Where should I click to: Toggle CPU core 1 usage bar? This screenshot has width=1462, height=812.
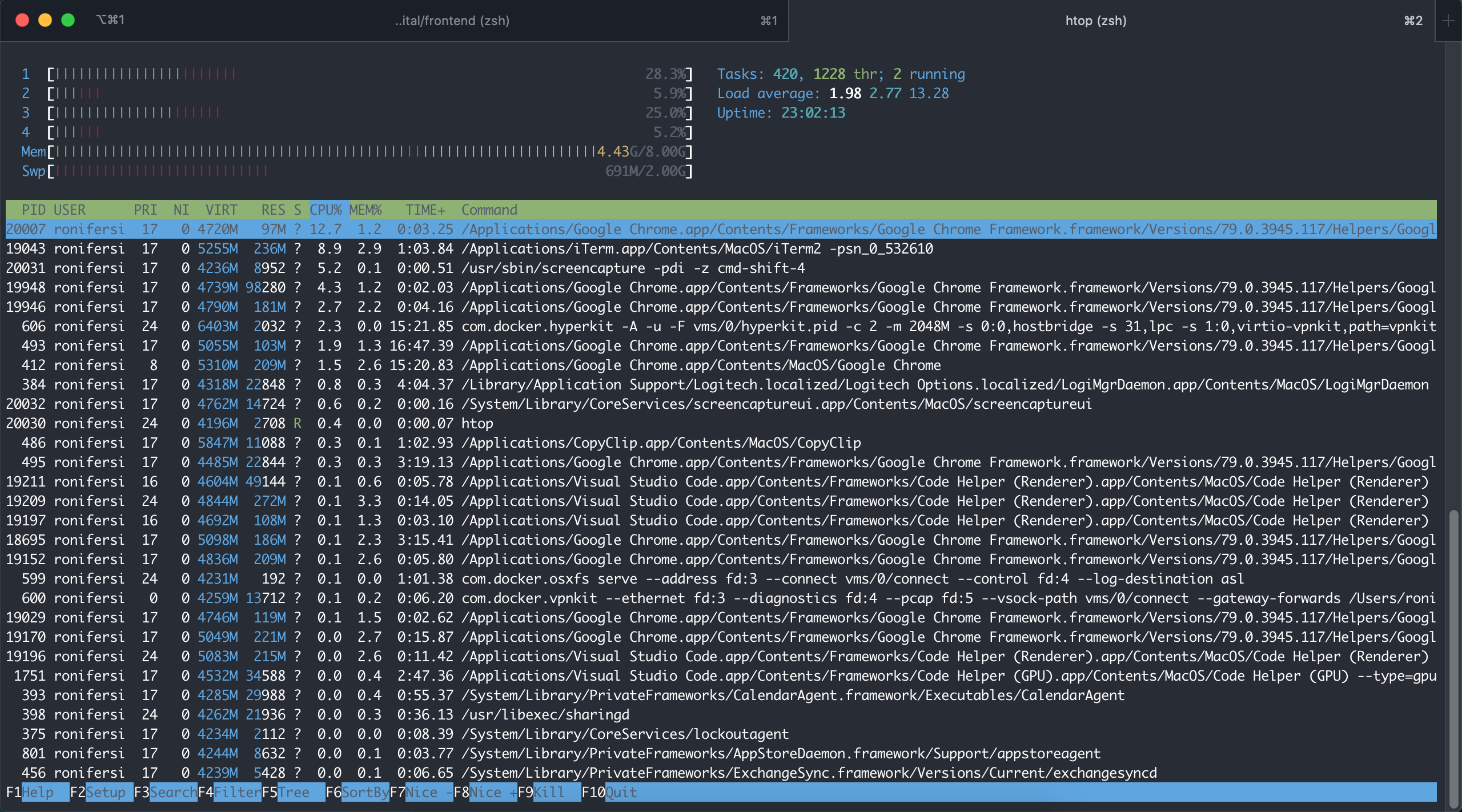355,73
